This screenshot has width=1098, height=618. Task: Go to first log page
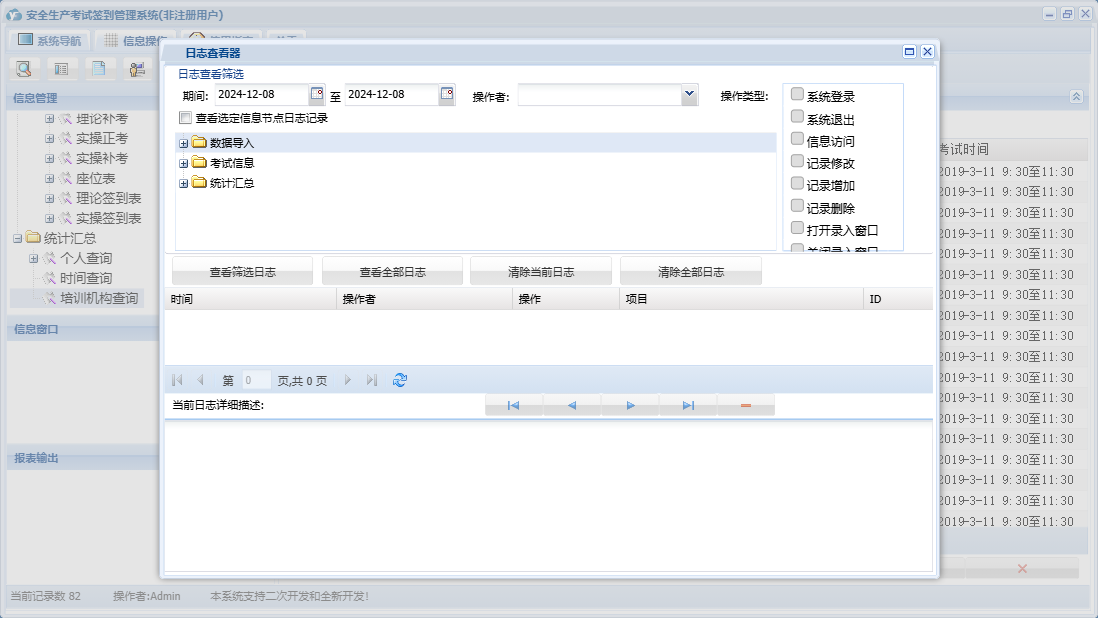point(177,380)
